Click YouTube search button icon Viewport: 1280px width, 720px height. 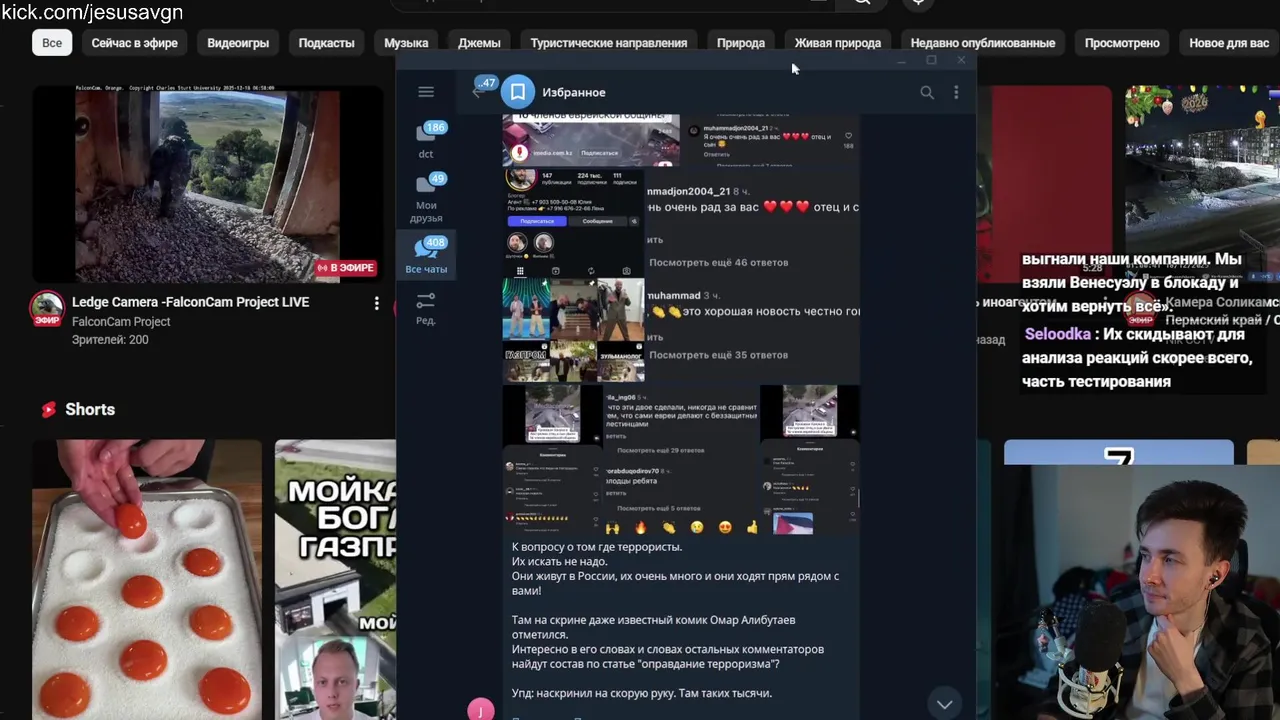pyautogui.click(x=862, y=3)
